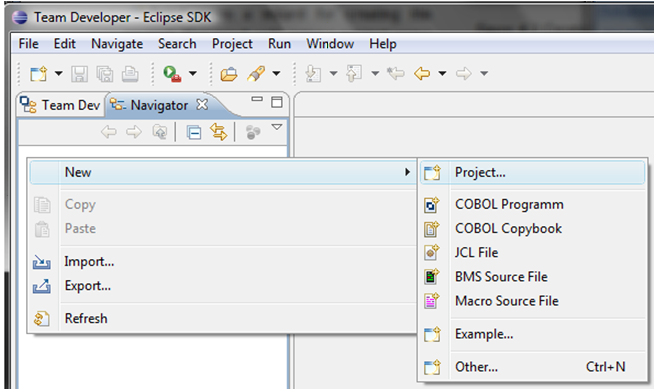Click the Collapse All icon
Viewport: 656px width, 391px height.
194,133
